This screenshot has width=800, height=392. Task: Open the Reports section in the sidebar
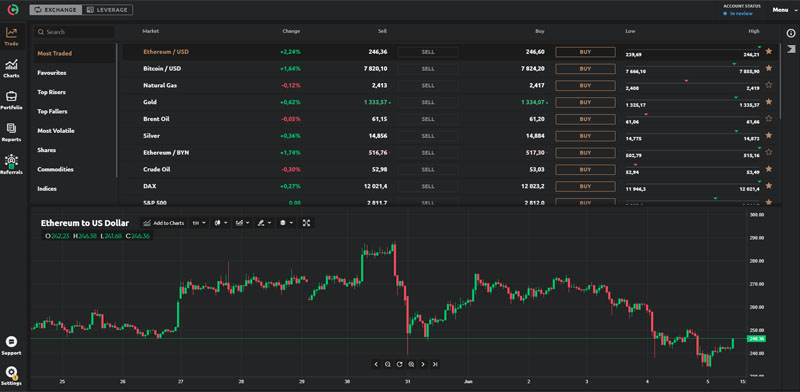pos(11,132)
